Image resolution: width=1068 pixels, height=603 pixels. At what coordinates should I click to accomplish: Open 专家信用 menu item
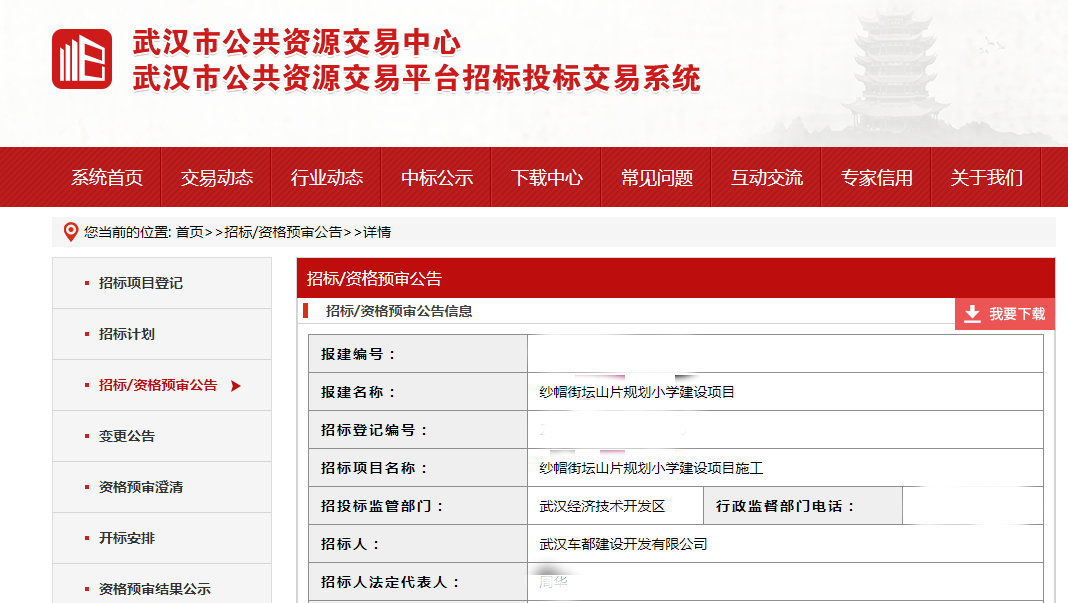877,178
